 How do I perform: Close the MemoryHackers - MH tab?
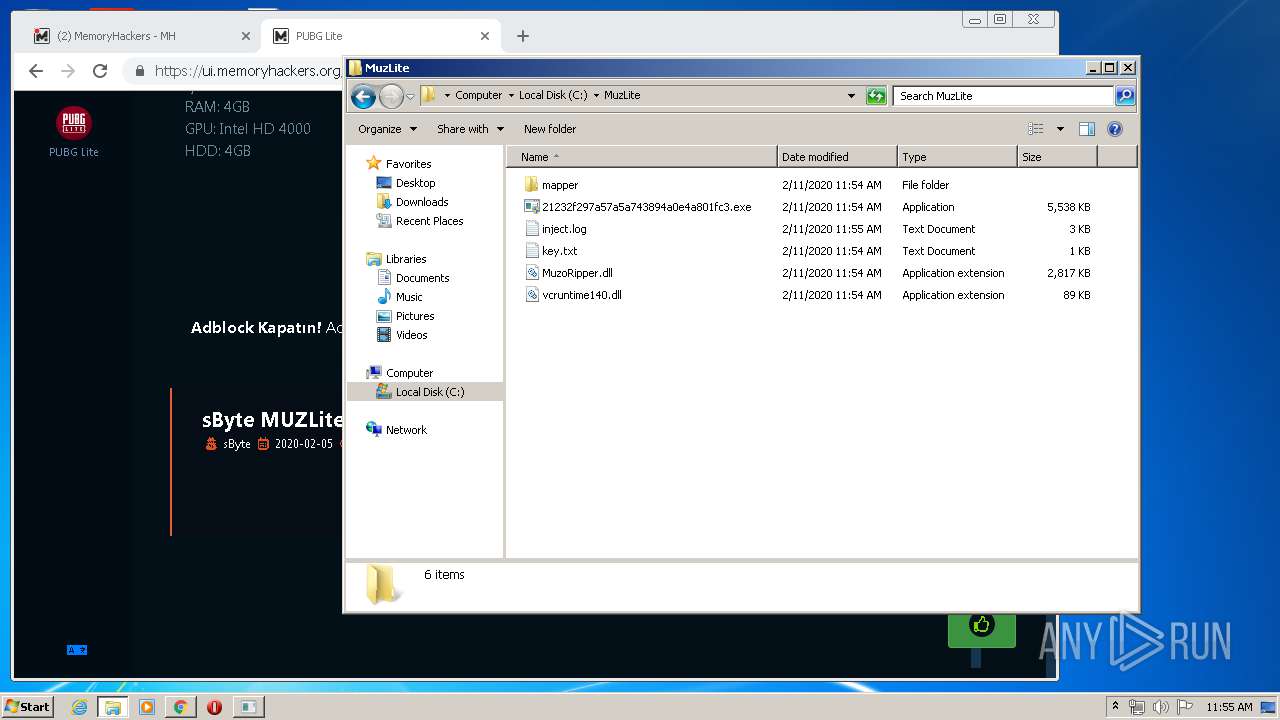point(245,36)
